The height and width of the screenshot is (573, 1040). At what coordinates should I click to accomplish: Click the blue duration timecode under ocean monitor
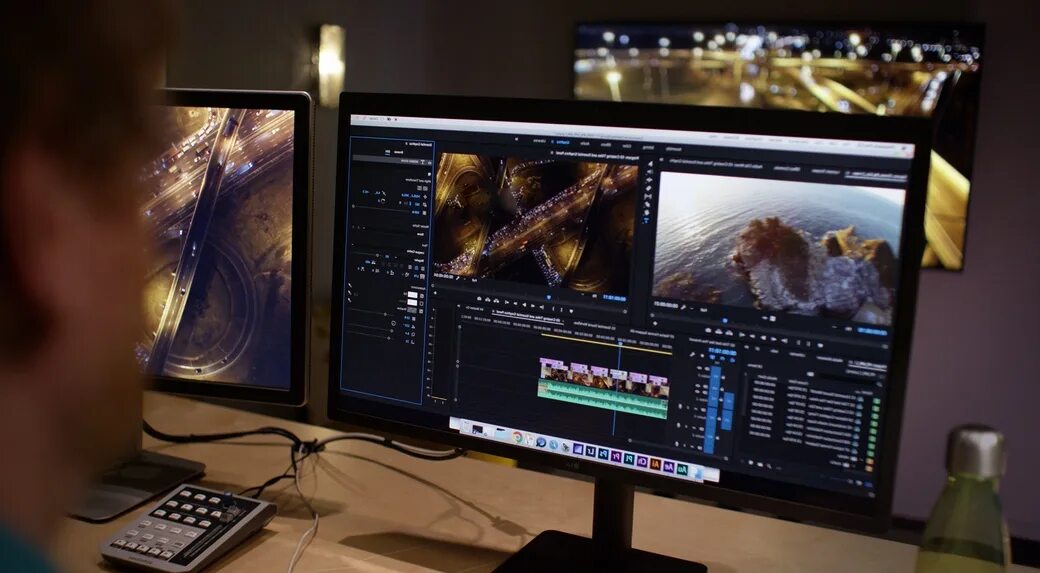pyautogui.click(x=872, y=332)
